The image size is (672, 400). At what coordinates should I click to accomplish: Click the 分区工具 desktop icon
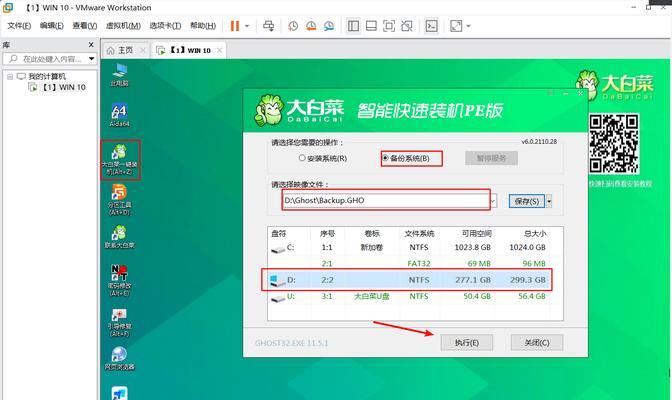[120, 200]
